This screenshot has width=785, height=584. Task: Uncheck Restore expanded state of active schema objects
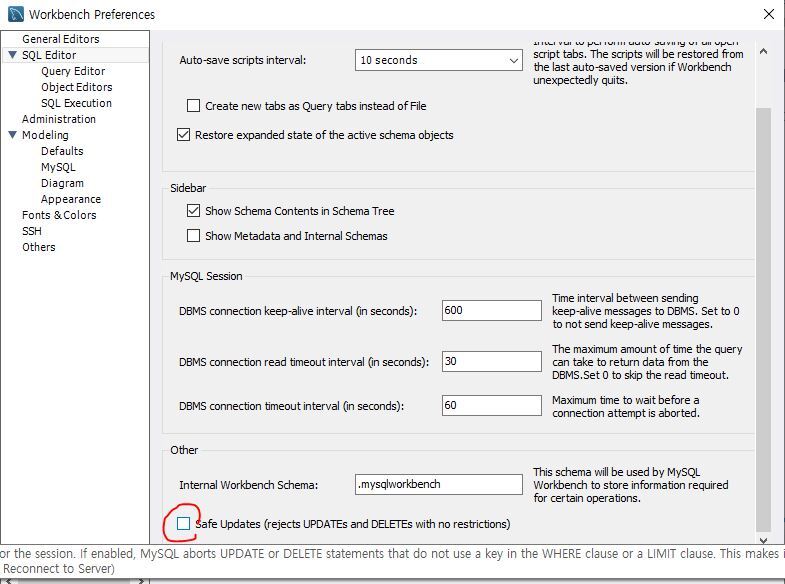183,135
